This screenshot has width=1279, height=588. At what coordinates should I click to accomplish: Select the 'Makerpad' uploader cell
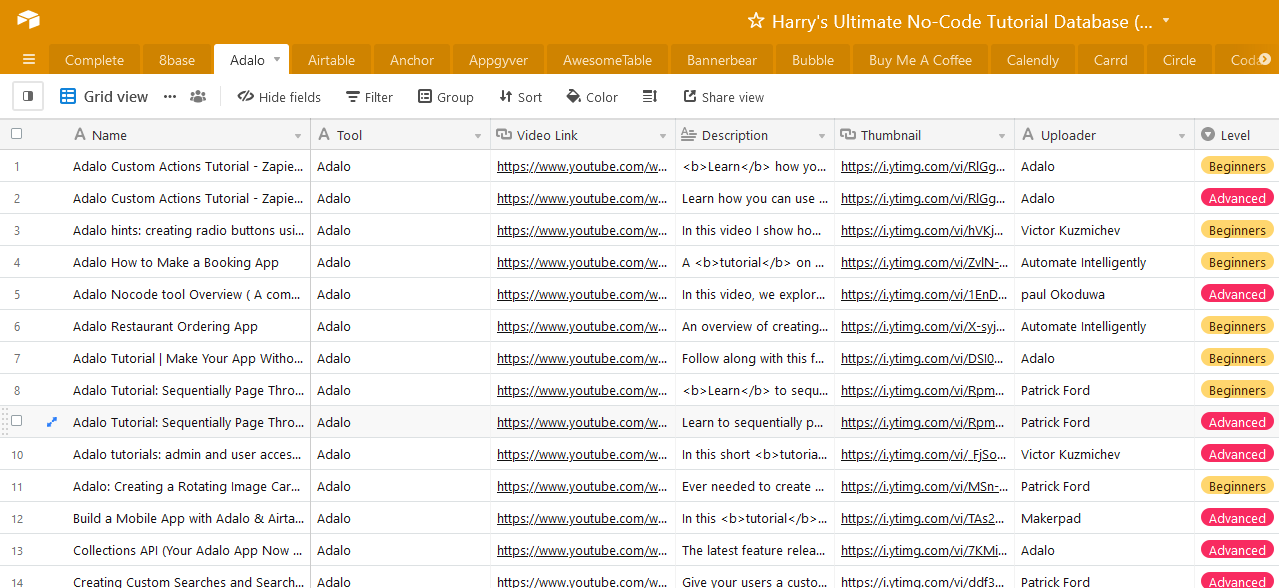click(x=1104, y=518)
